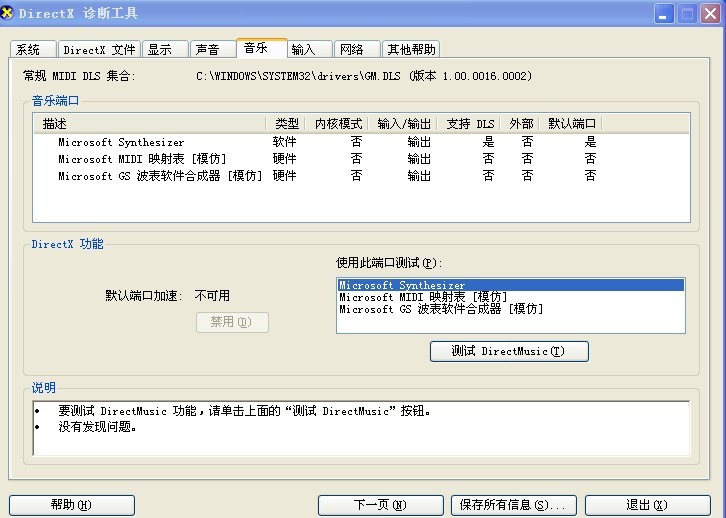
Task: Click the 禁用(D) button
Action: [232, 322]
